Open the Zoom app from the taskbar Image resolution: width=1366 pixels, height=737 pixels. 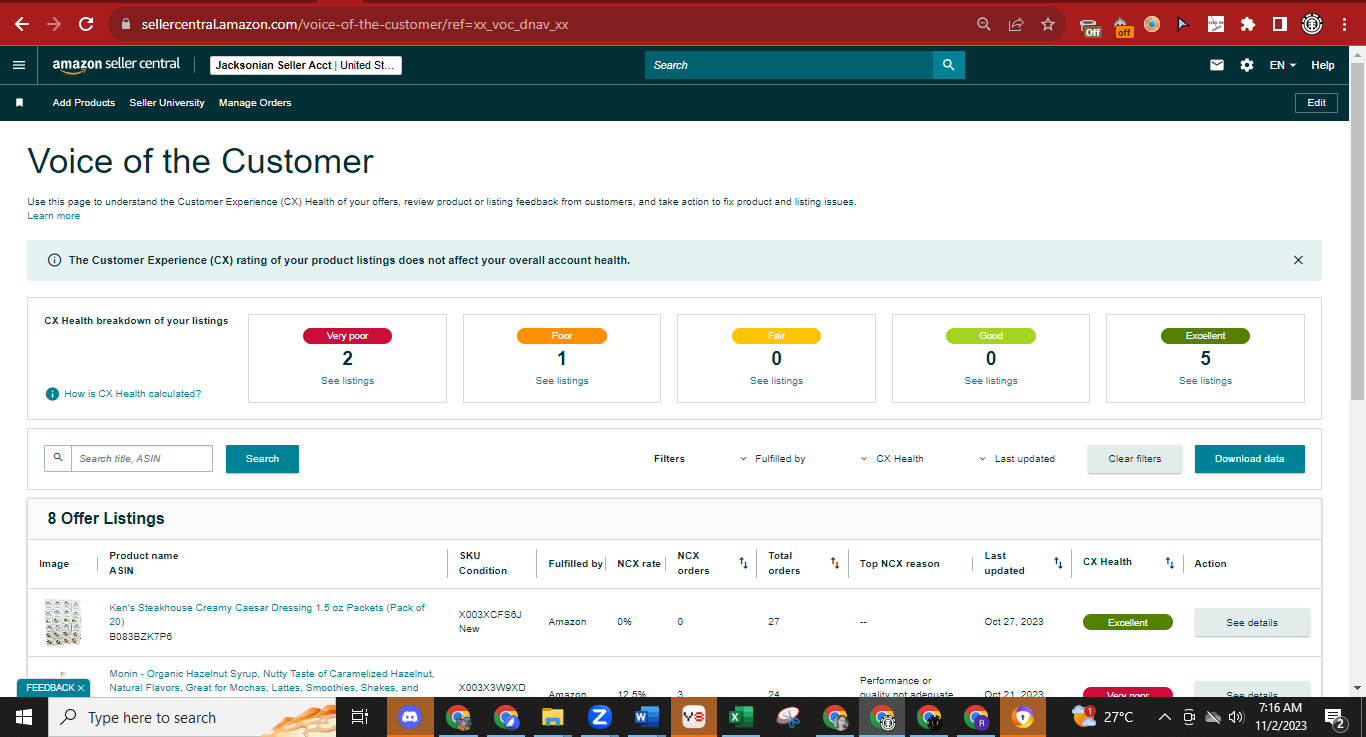click(x=600, y=717)
